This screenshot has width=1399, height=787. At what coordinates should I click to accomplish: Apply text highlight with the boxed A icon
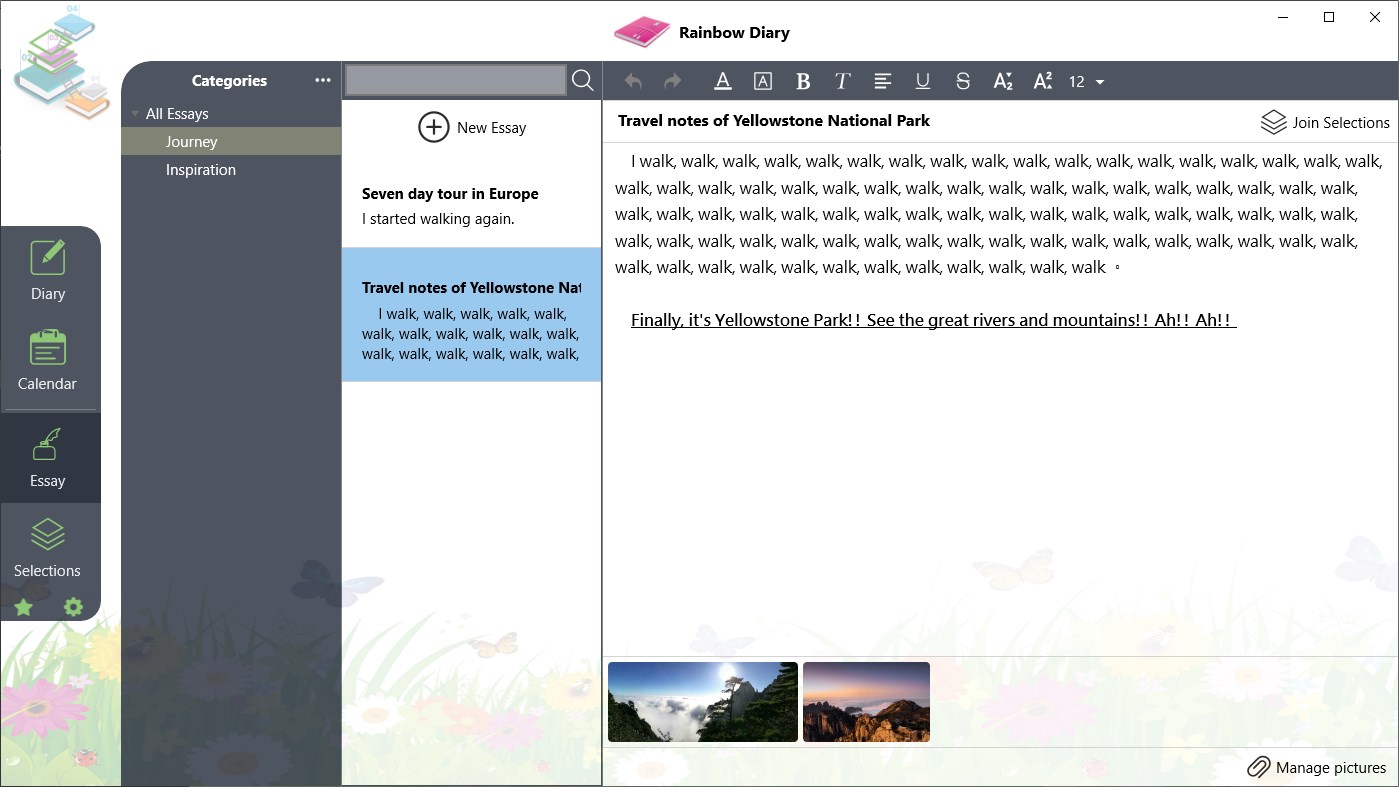pos(762,81)
